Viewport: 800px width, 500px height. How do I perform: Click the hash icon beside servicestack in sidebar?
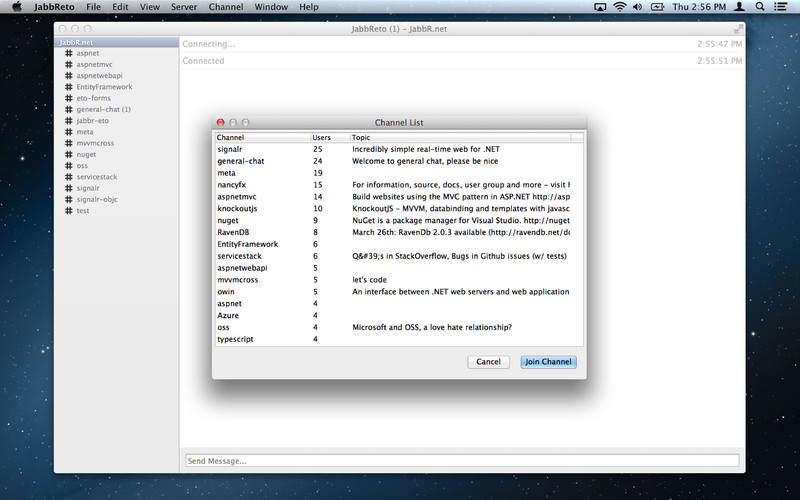(x=68, y=177)
